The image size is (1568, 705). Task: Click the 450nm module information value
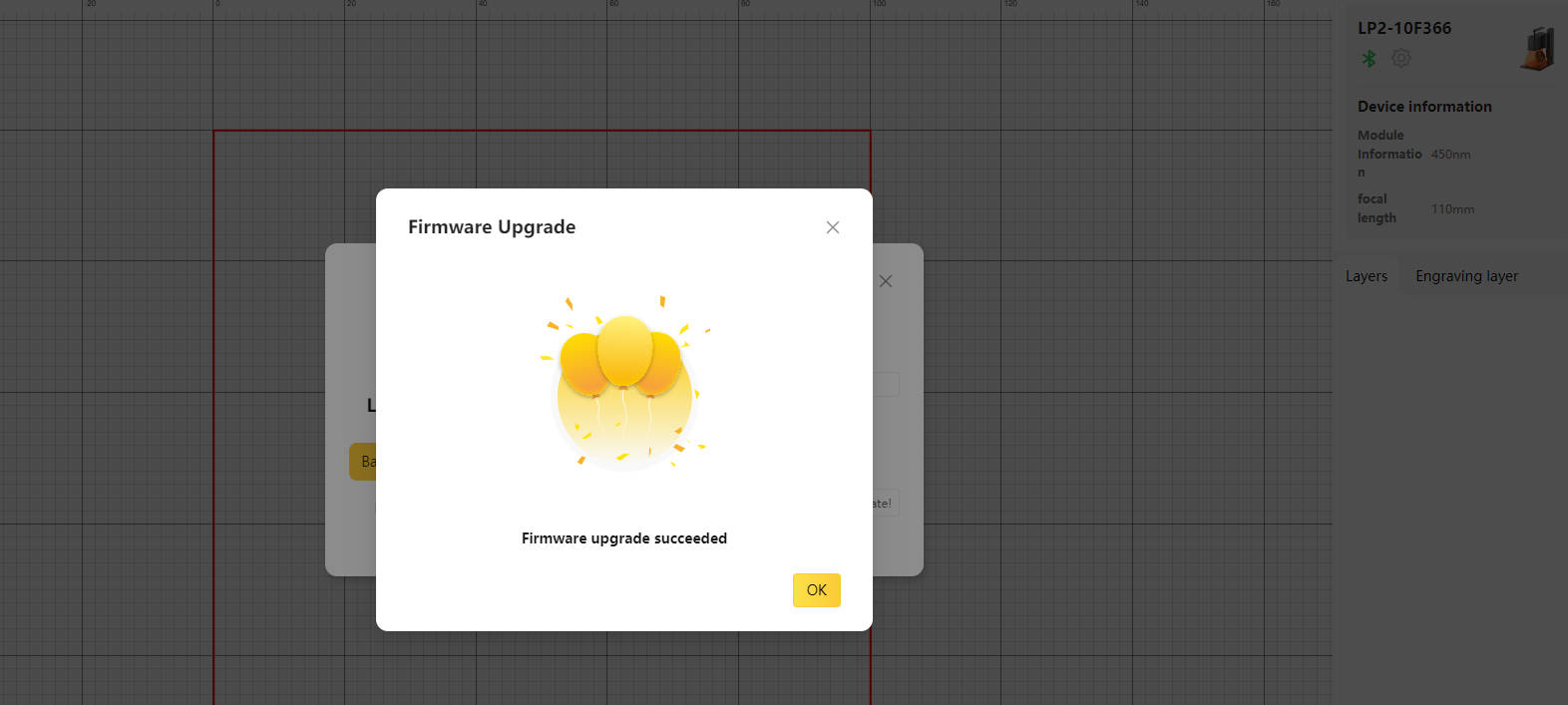1450,155
